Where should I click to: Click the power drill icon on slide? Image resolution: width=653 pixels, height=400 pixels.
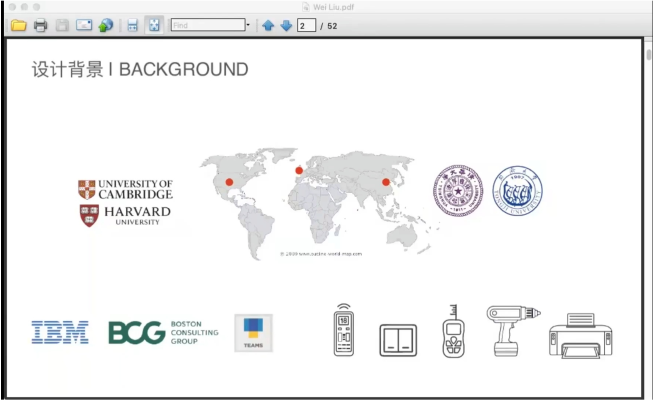(512, 330)
